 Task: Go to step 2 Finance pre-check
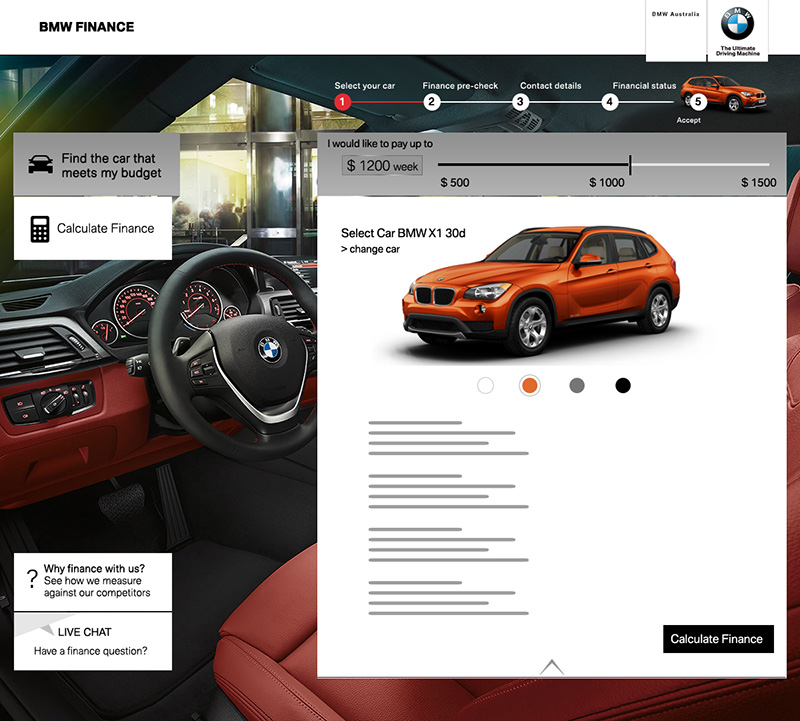click(x=431, y=102)
